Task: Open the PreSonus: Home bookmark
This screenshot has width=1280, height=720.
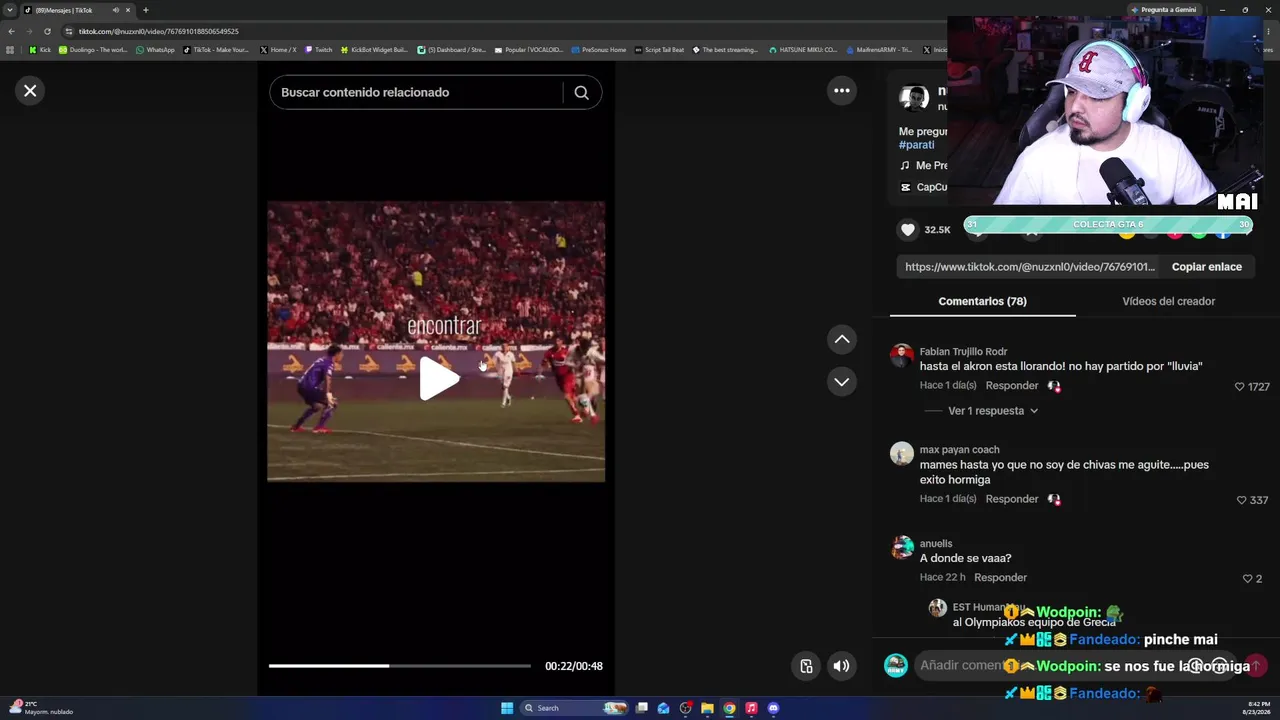Action: coord(599,50)
